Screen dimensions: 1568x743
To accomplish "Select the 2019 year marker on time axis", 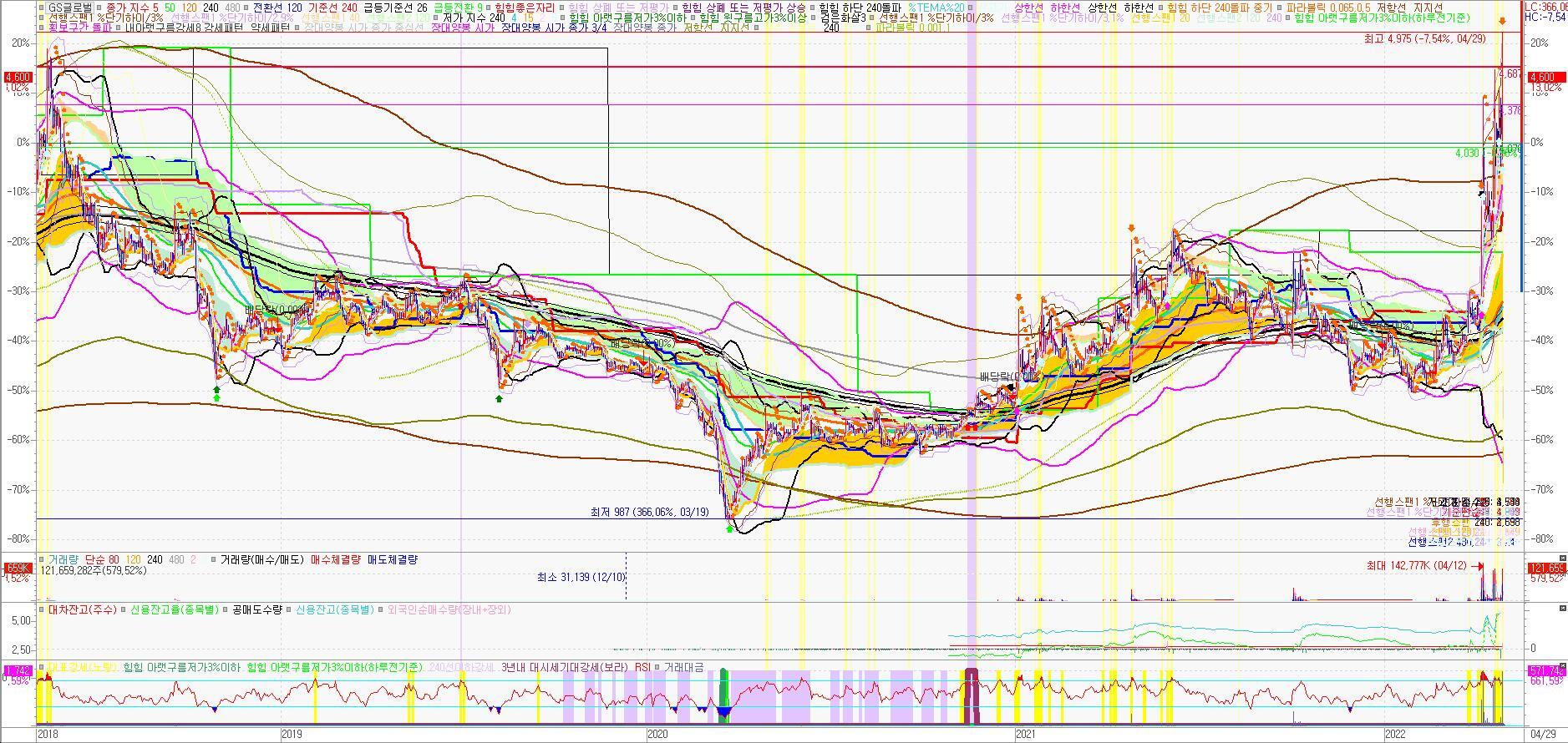I will click(x=291, y=734).
